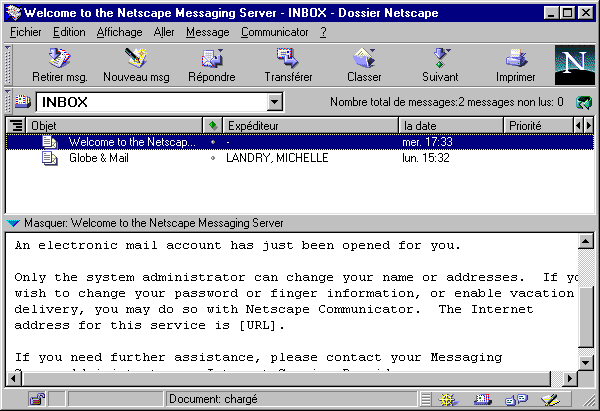Image resolution: width=600 pixels, height=411 pixels.
Task: Show previous columns with the left arrow
Action: coord(578,126)
